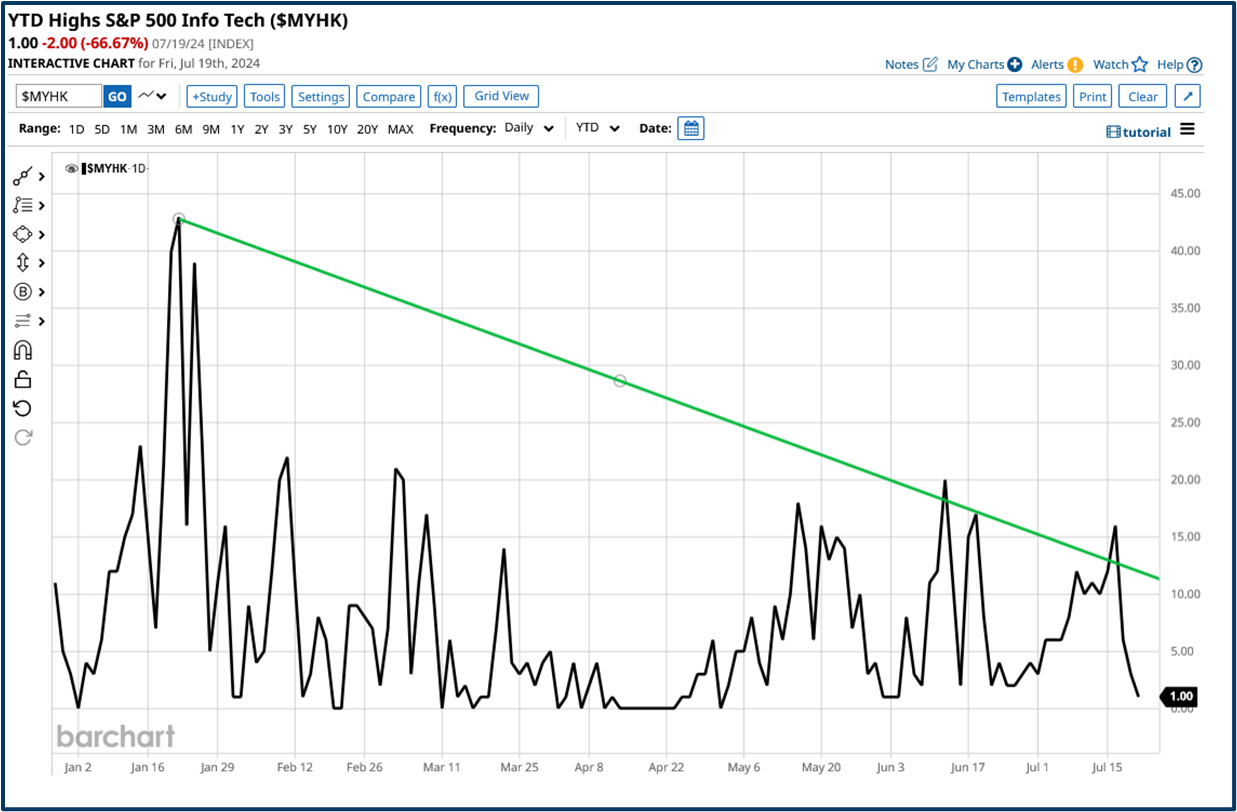Click the vertical arrows measurement tool icon
This screenshot has width=1237, height=812.
[24, 261]
